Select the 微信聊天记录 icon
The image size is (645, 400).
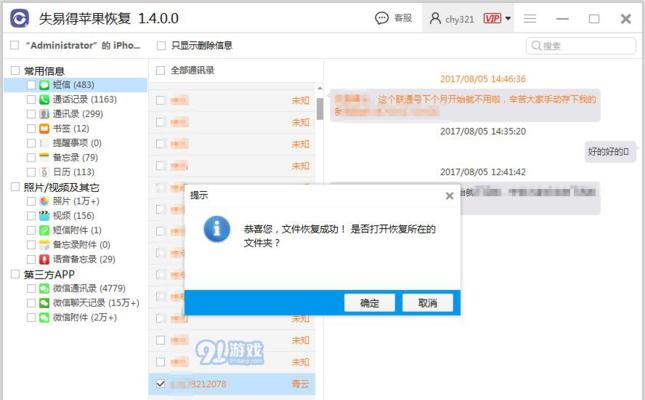(x=44, y=303)
